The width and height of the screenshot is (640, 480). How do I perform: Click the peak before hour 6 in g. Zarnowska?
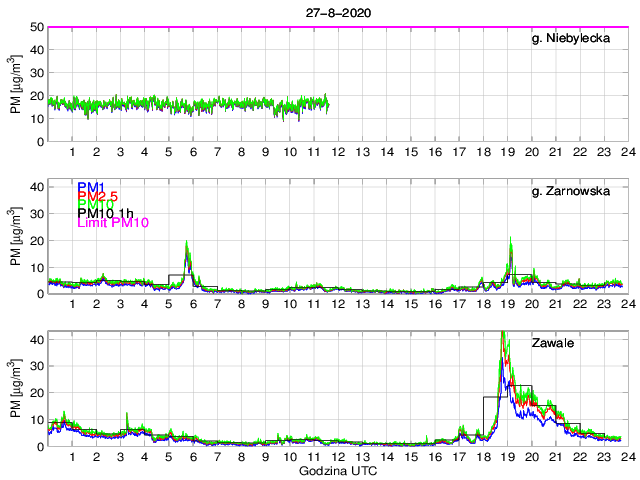pos(186,243)
